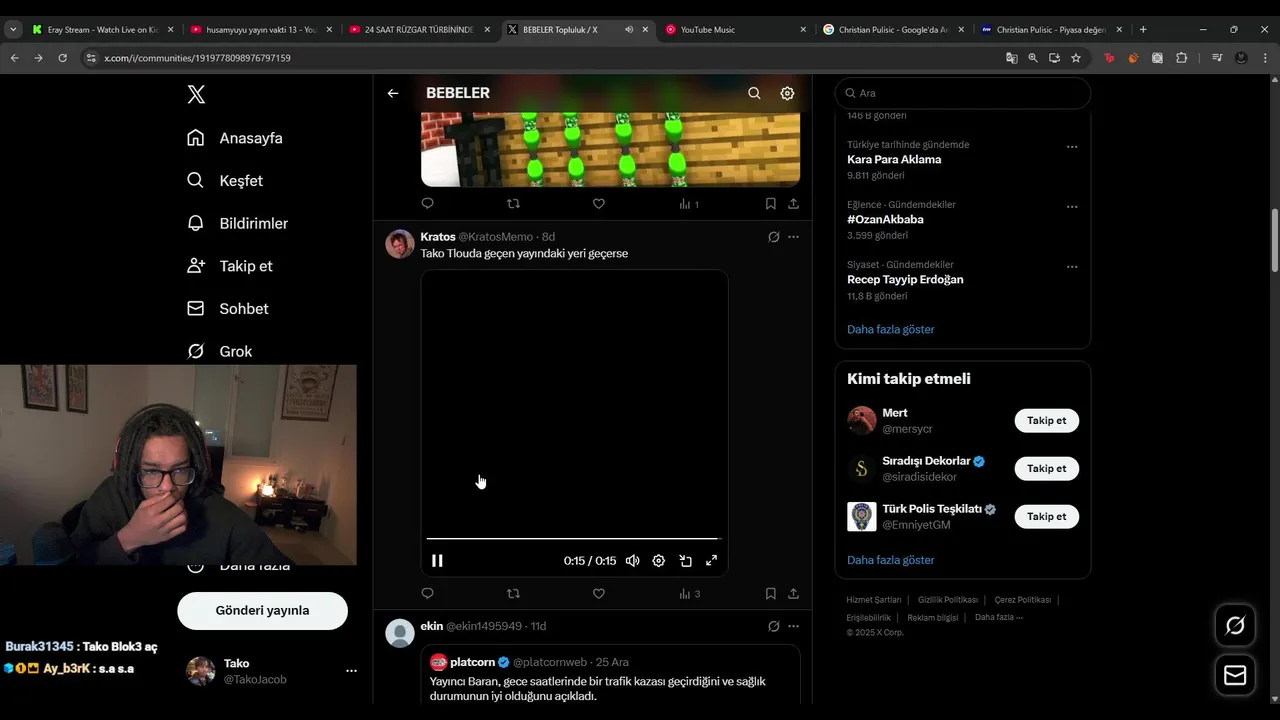The image size is (1280, 720).
Task: Switch to YouTube Music tab
Action: click(736, 30)
